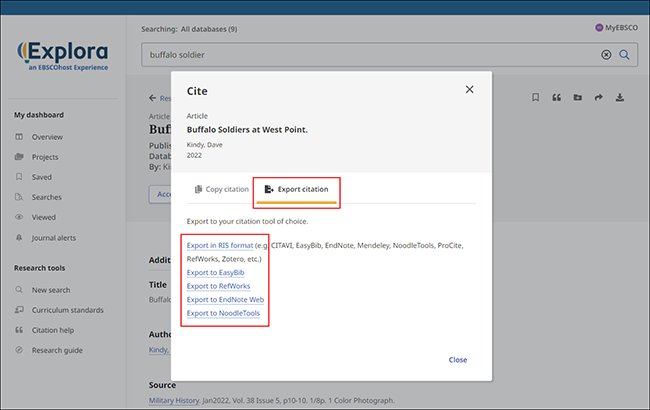Click the Journal alerts bell icon
This screenshot has width=650, height=410.
[19, 238]
